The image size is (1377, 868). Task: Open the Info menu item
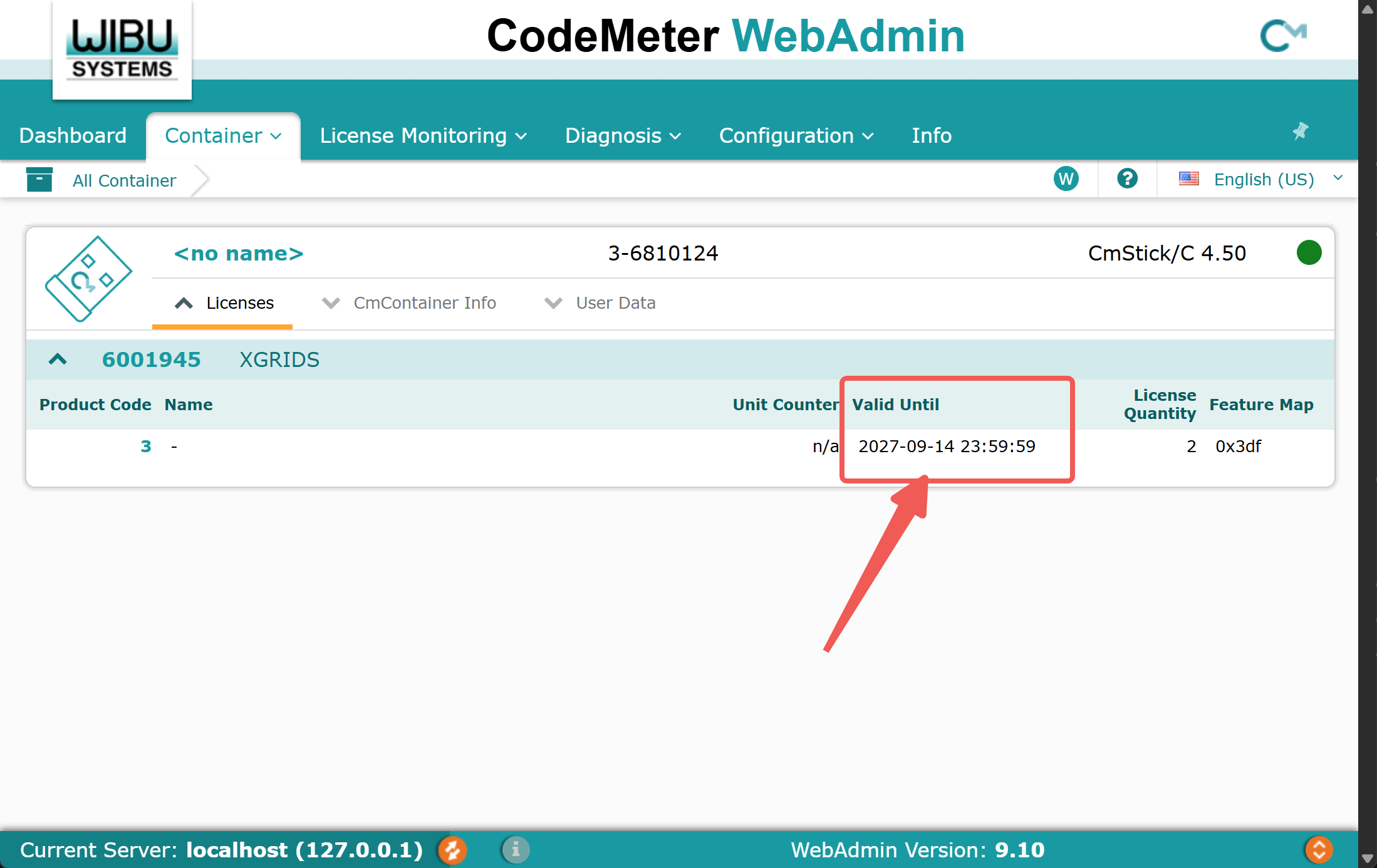point(932,136)
